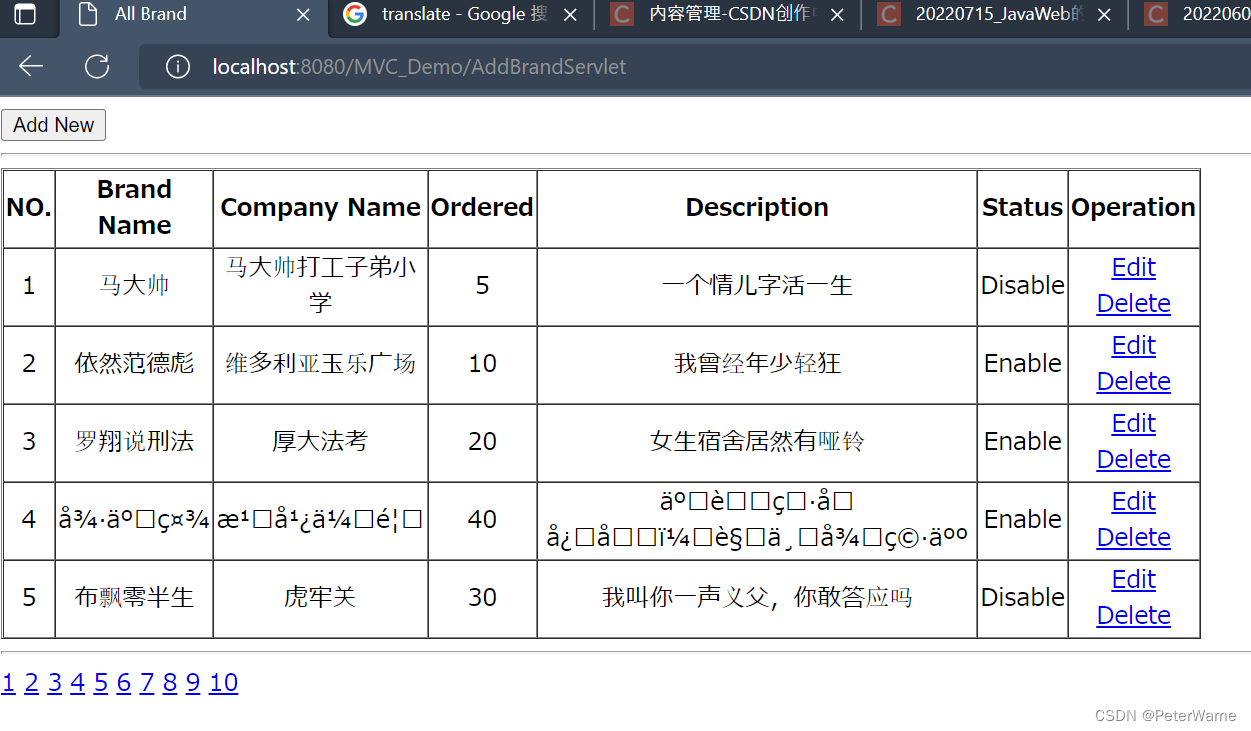Click the address bar URL
Viewport: 1251px width, 731px height.
pyautogui.click(x=419, y=67)
